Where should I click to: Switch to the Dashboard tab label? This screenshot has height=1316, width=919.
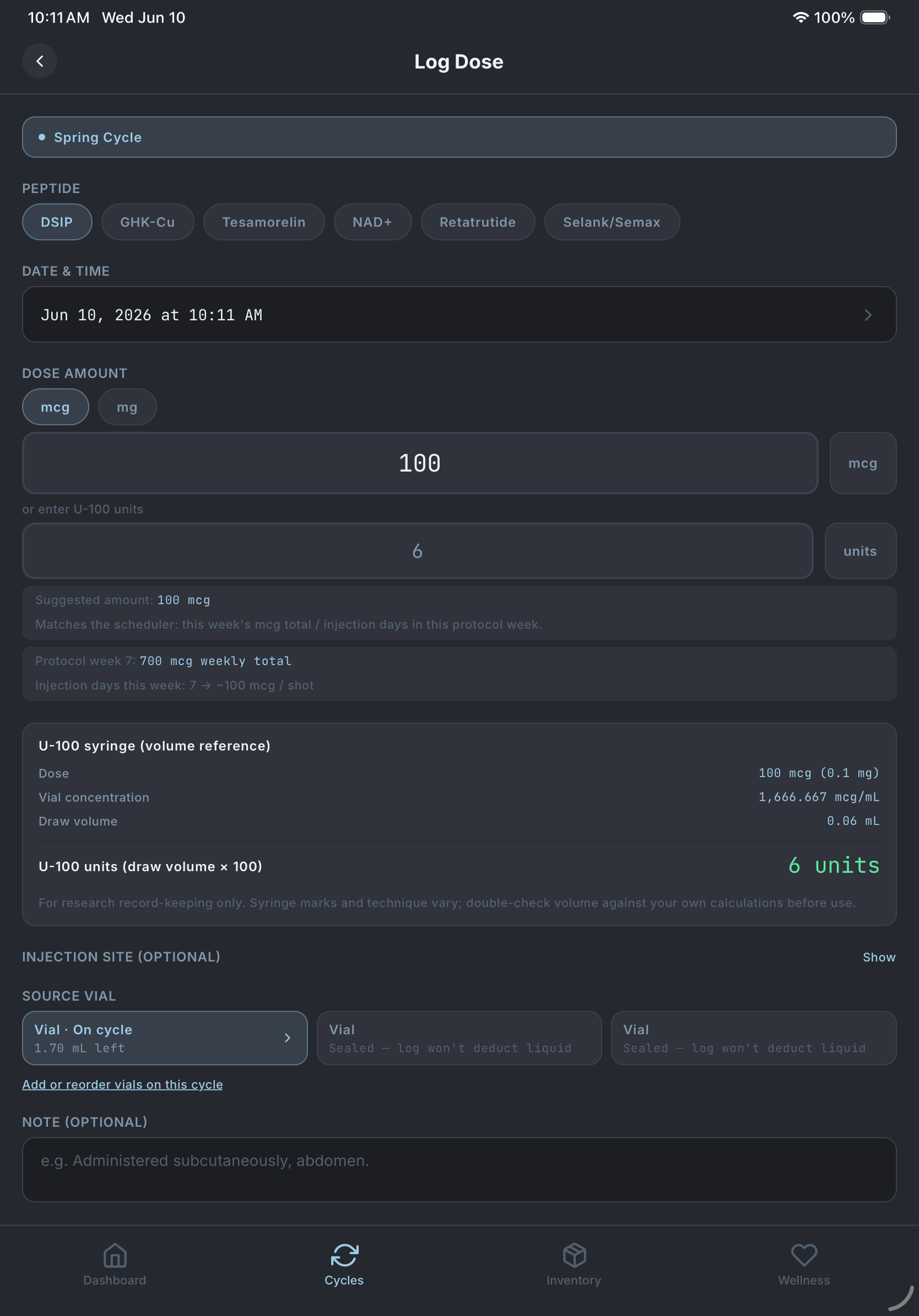[115, 1281]
